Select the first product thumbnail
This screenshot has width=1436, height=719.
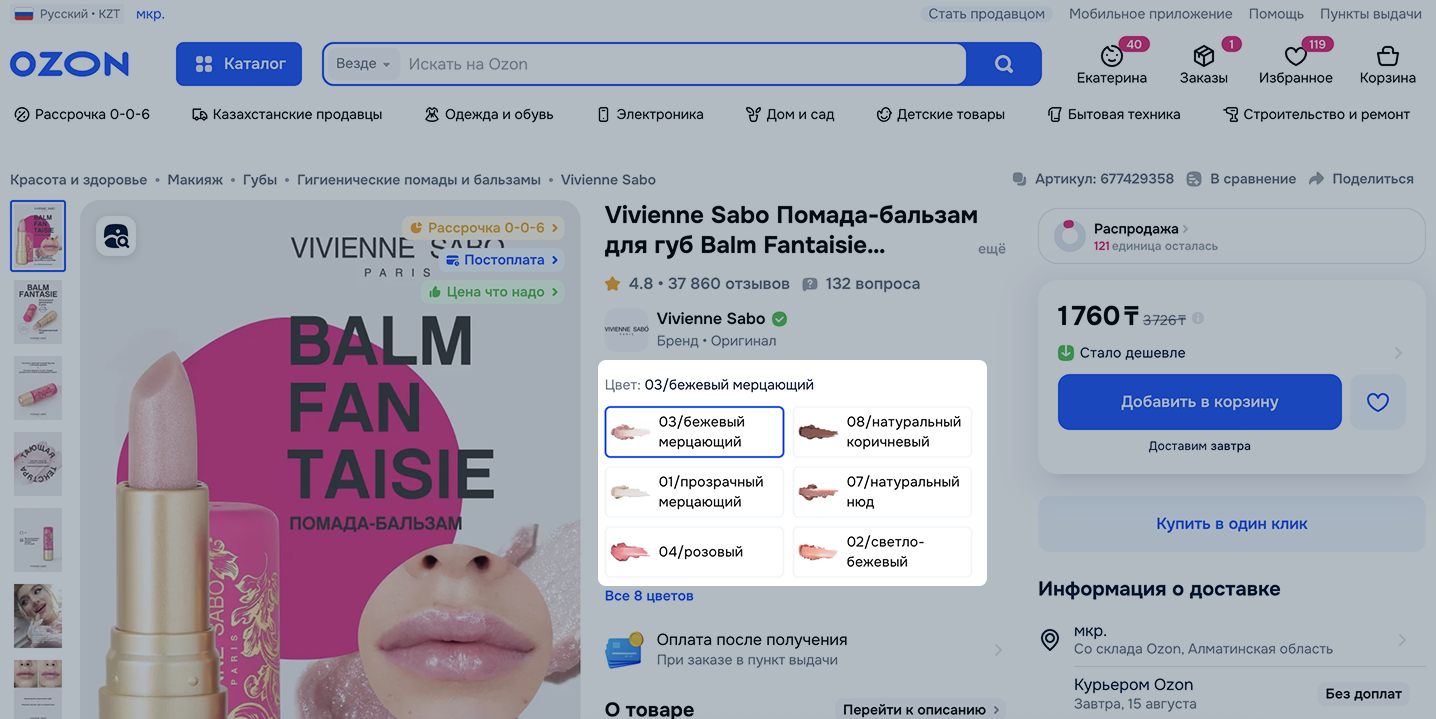click(38, 236)
